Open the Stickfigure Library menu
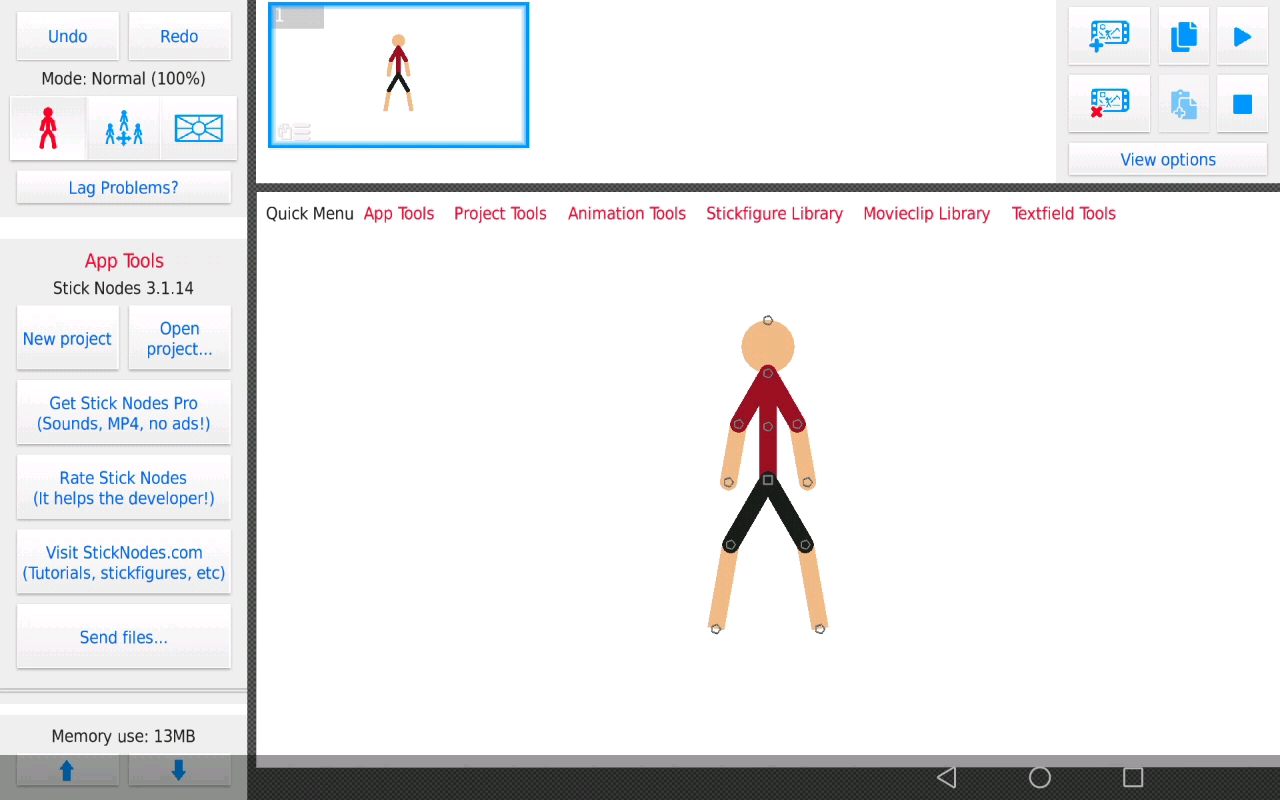The image size is (1280, 800). click(774, 213)
